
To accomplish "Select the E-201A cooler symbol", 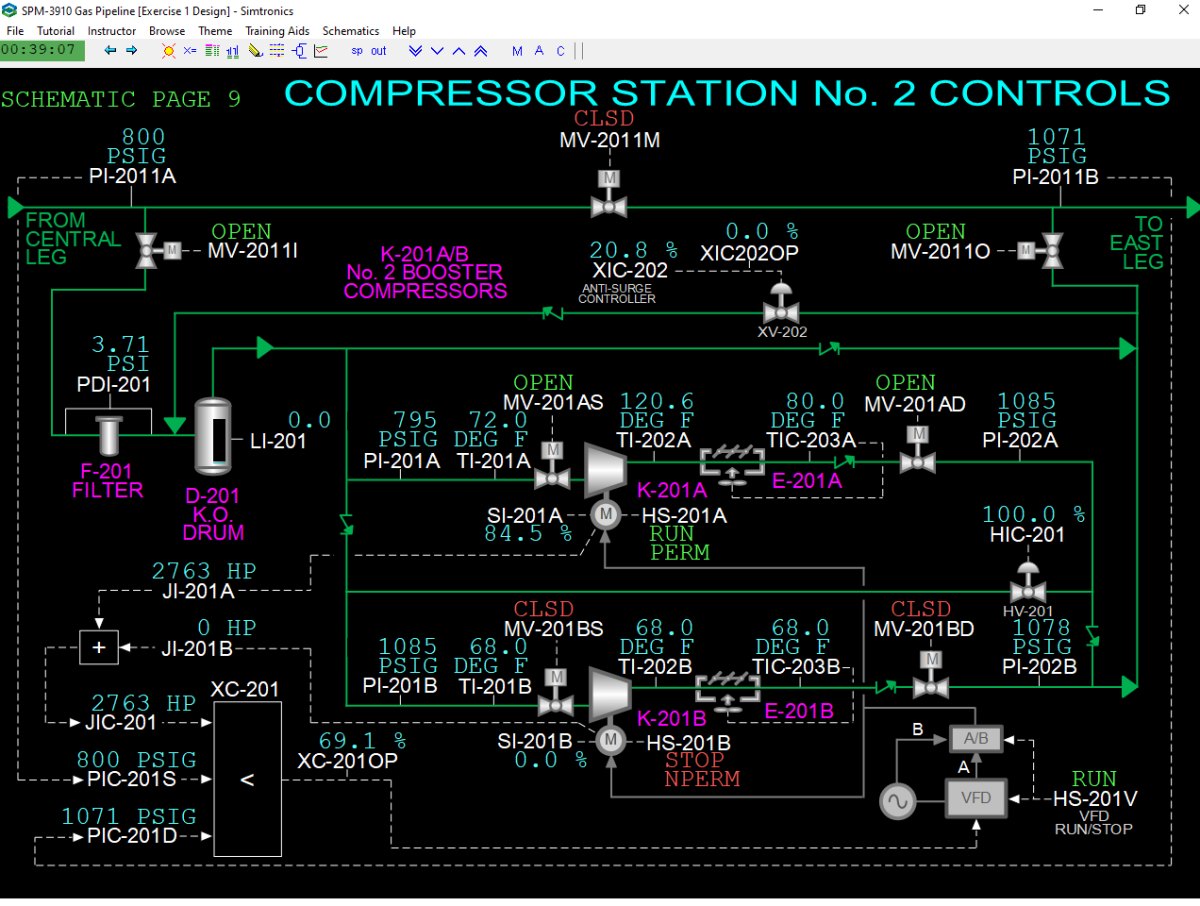I will pos(732,463).
